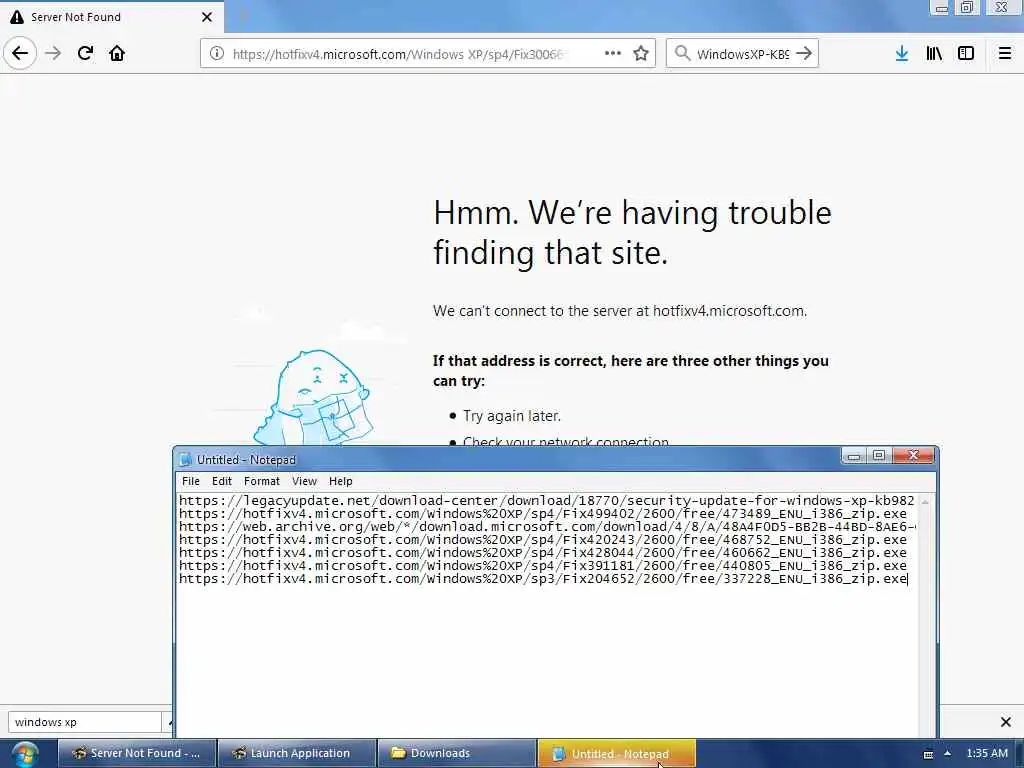Open the Downloads folder from taskbar
The width and height of the screenshot is (1024, 768).
click(x=456, y=753)
